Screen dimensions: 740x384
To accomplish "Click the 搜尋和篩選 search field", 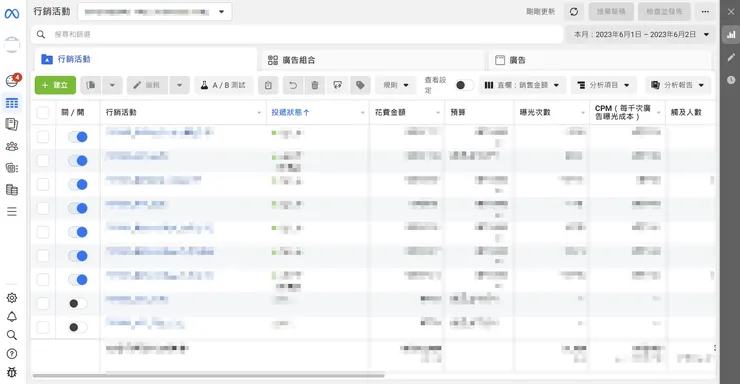I will tap(297, 34).
